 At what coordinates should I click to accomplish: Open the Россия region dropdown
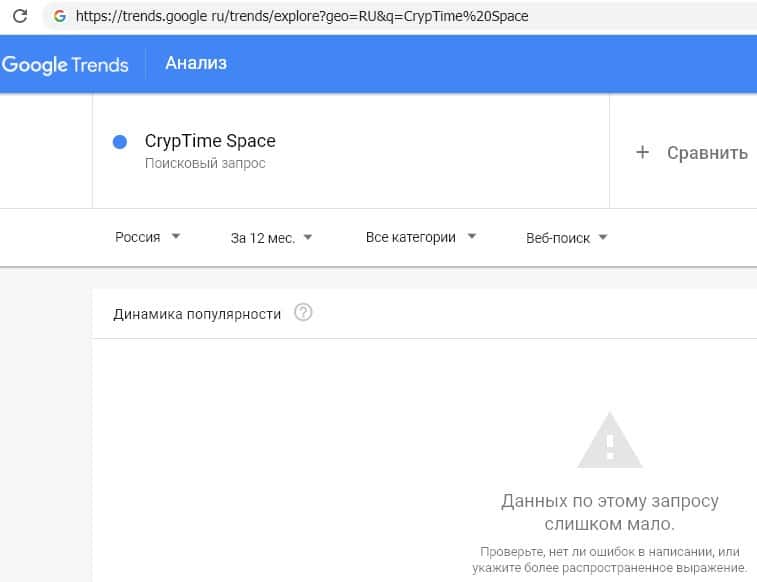pos(148,237)
